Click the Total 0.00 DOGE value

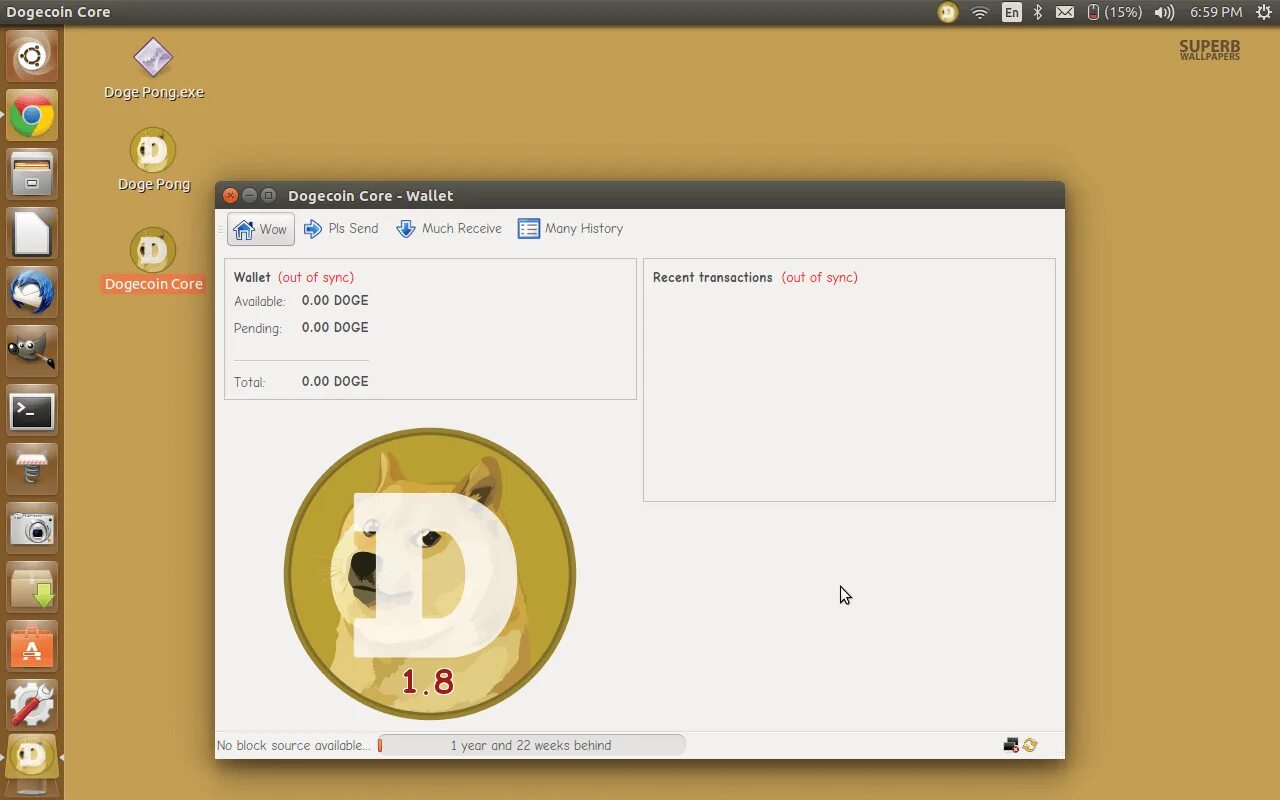[335, 381]
